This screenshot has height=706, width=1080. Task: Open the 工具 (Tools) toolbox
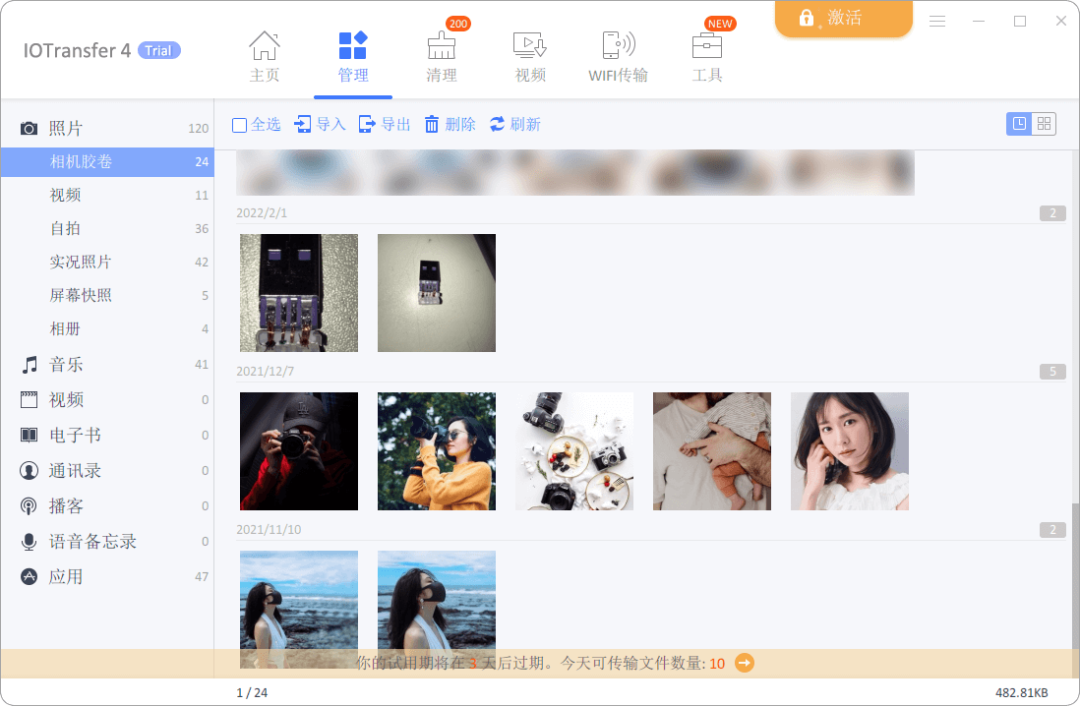click(707, 55)
